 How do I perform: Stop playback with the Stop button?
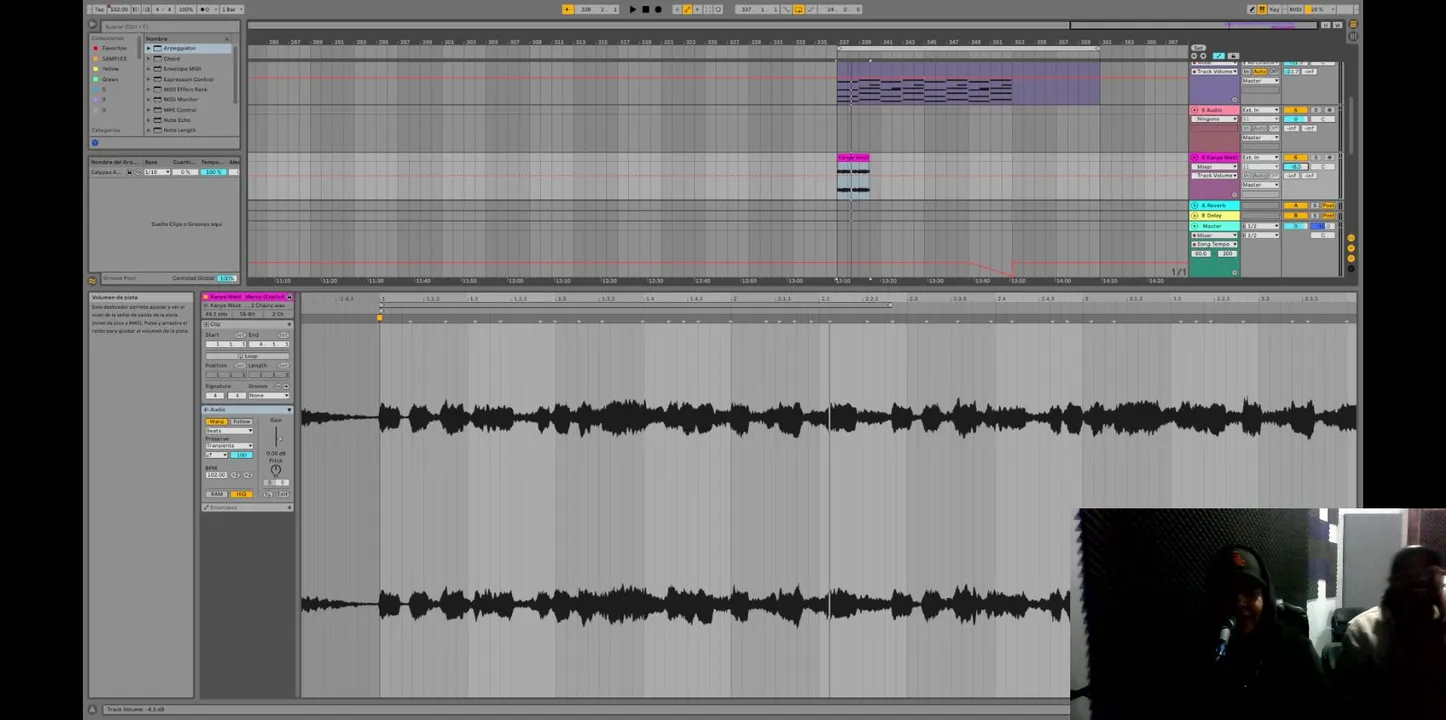[x=646, y=9]
